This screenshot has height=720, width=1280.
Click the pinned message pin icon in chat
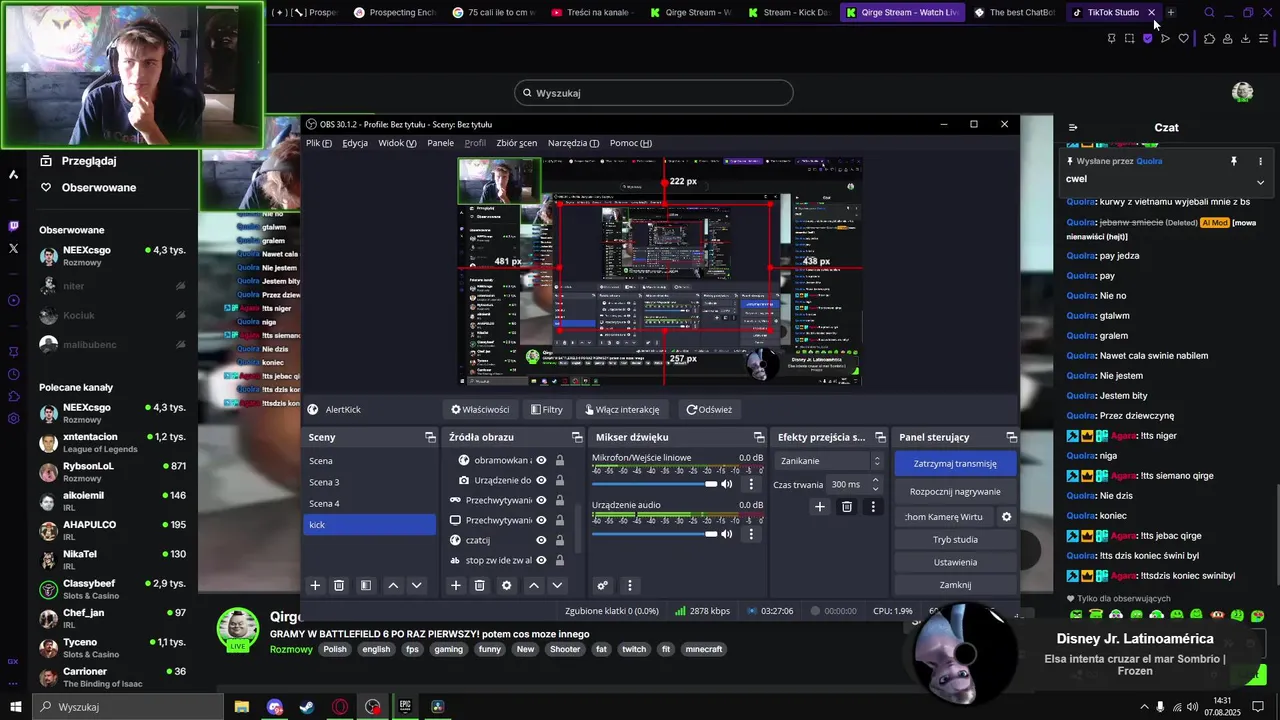click(x=1234, y=161)
